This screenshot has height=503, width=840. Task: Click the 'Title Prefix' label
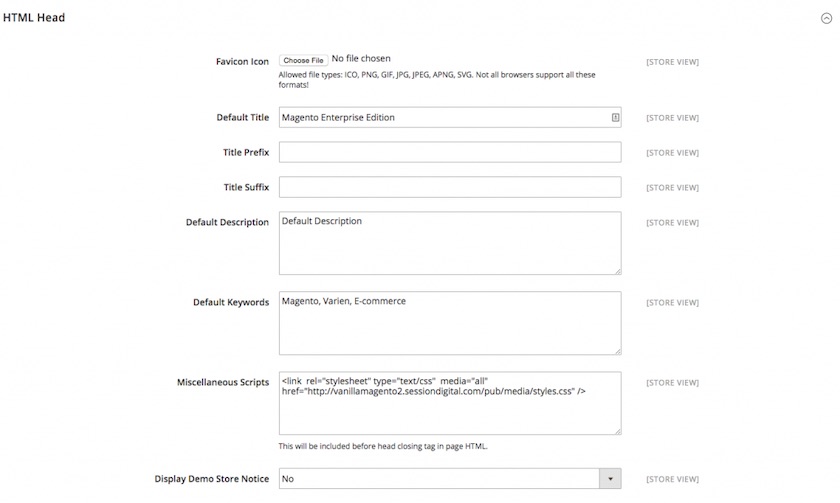click(246, 152)
